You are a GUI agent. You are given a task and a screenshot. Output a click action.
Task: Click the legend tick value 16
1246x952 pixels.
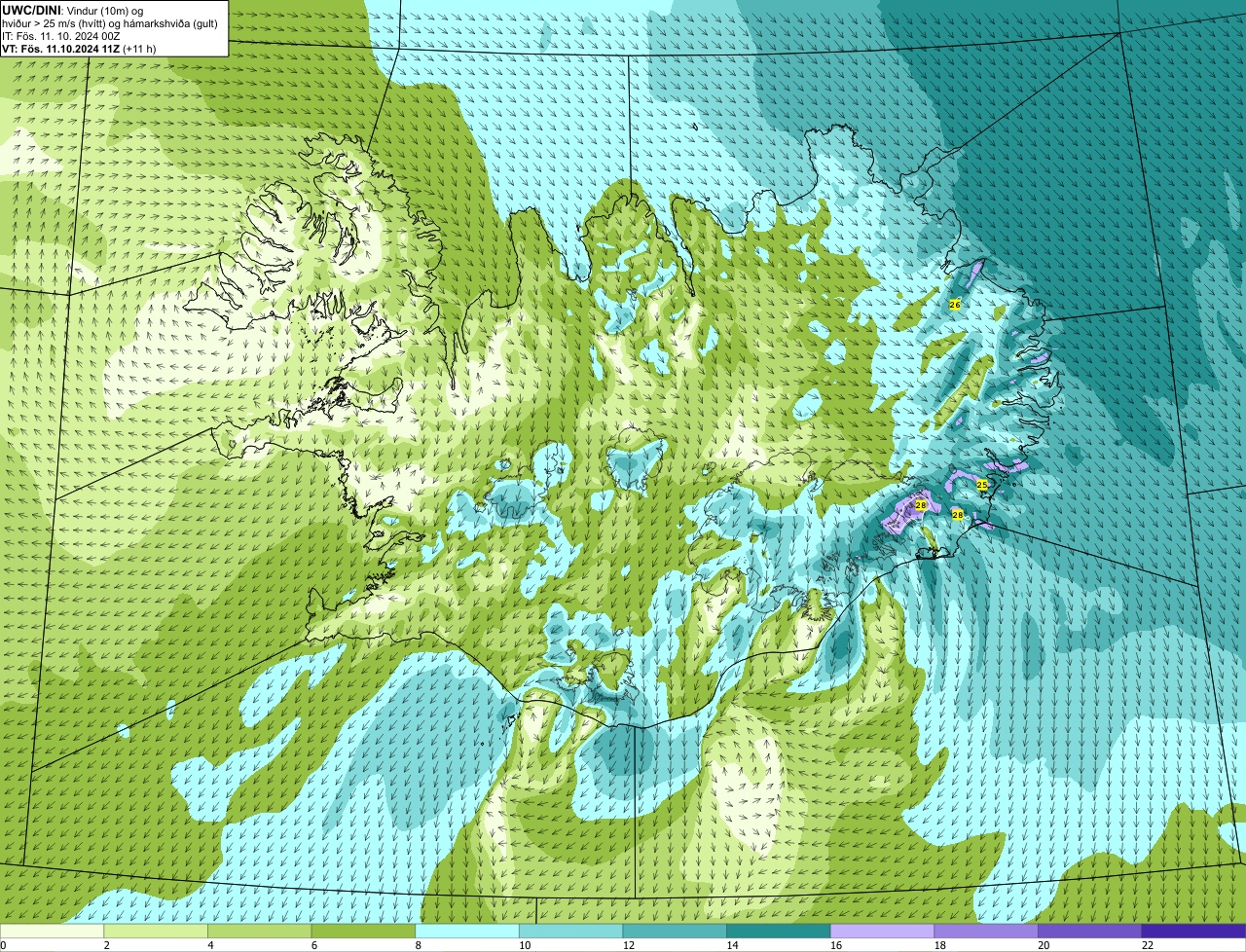click(x=837, y=944)
